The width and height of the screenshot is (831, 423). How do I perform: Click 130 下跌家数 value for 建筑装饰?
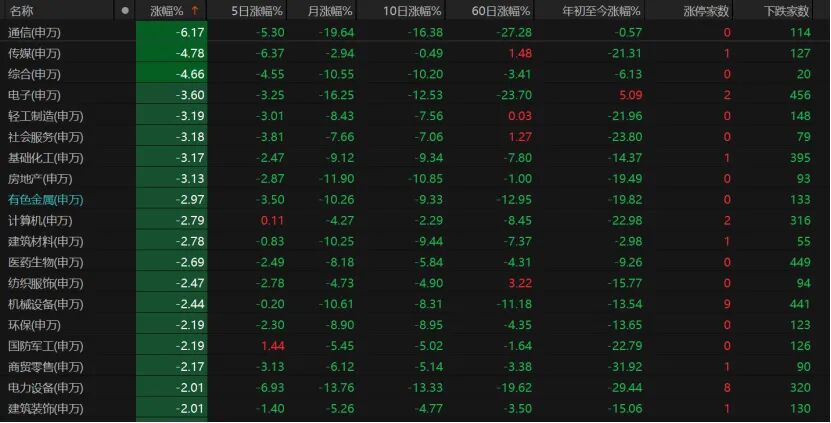pyautogui.click(x=800, y=409)
